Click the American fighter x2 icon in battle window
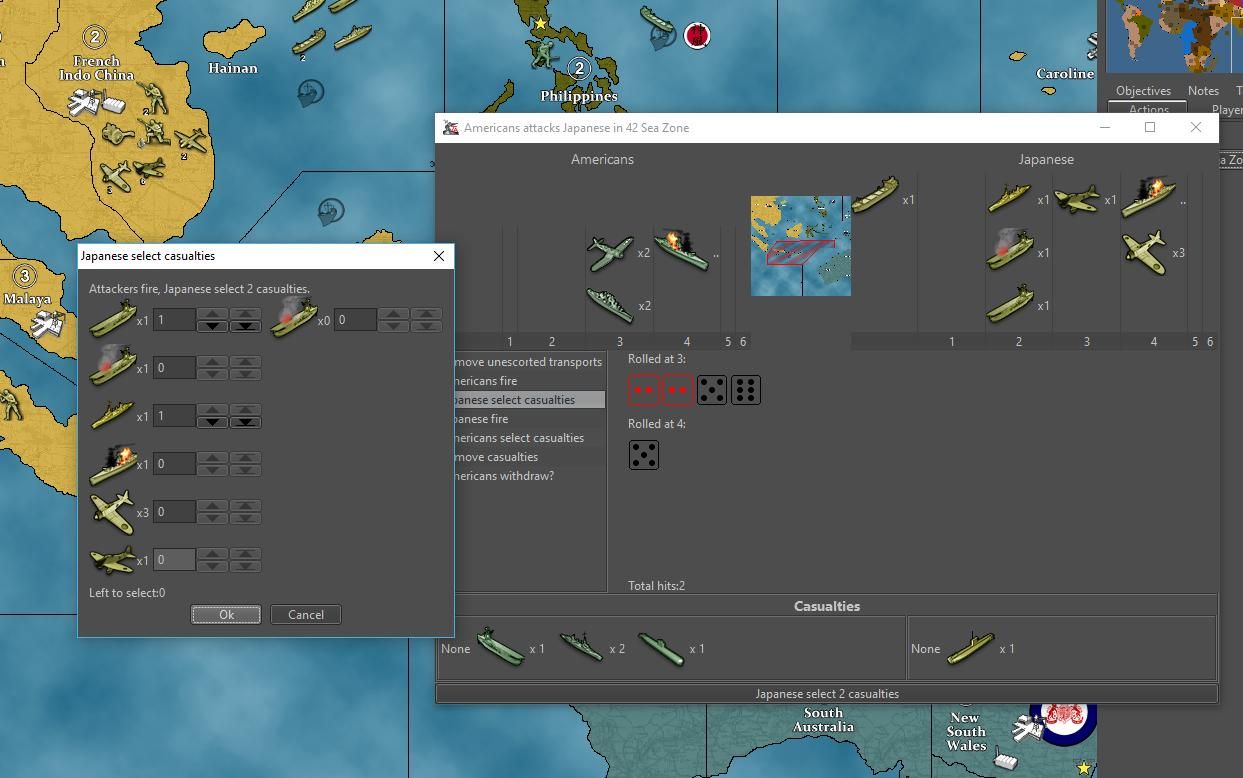Screen dimensions: 1243x778 [610, 253]
